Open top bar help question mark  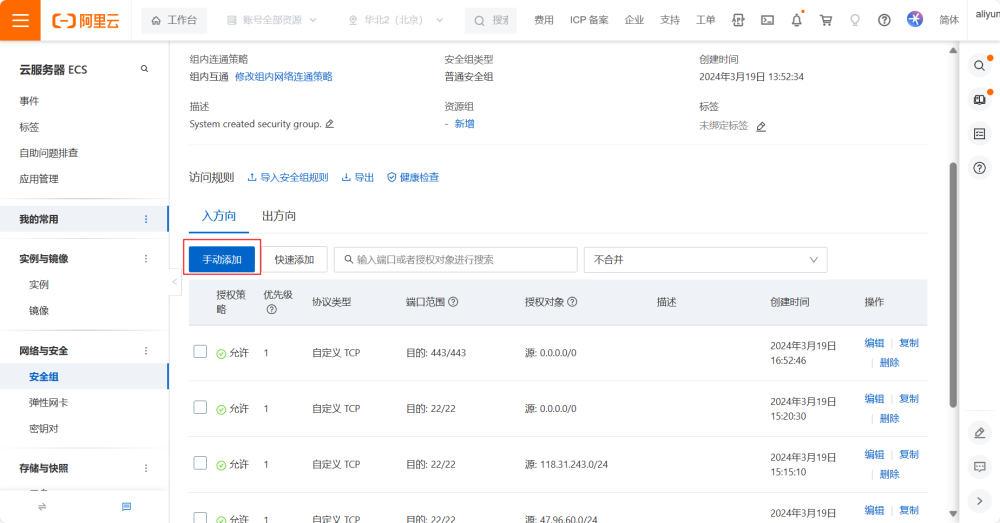coord(884,20)
